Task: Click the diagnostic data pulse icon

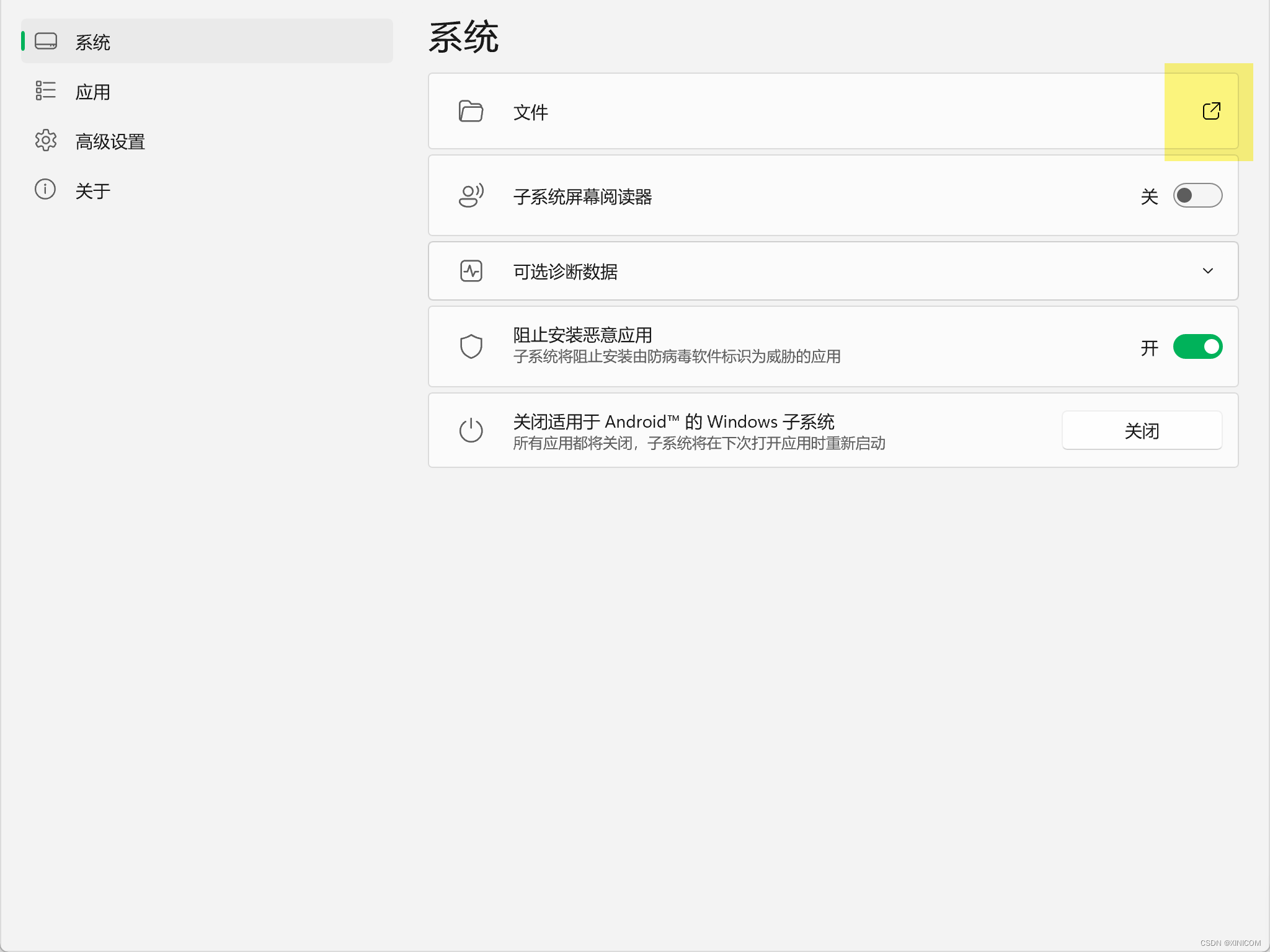Action: coord(471,271)
